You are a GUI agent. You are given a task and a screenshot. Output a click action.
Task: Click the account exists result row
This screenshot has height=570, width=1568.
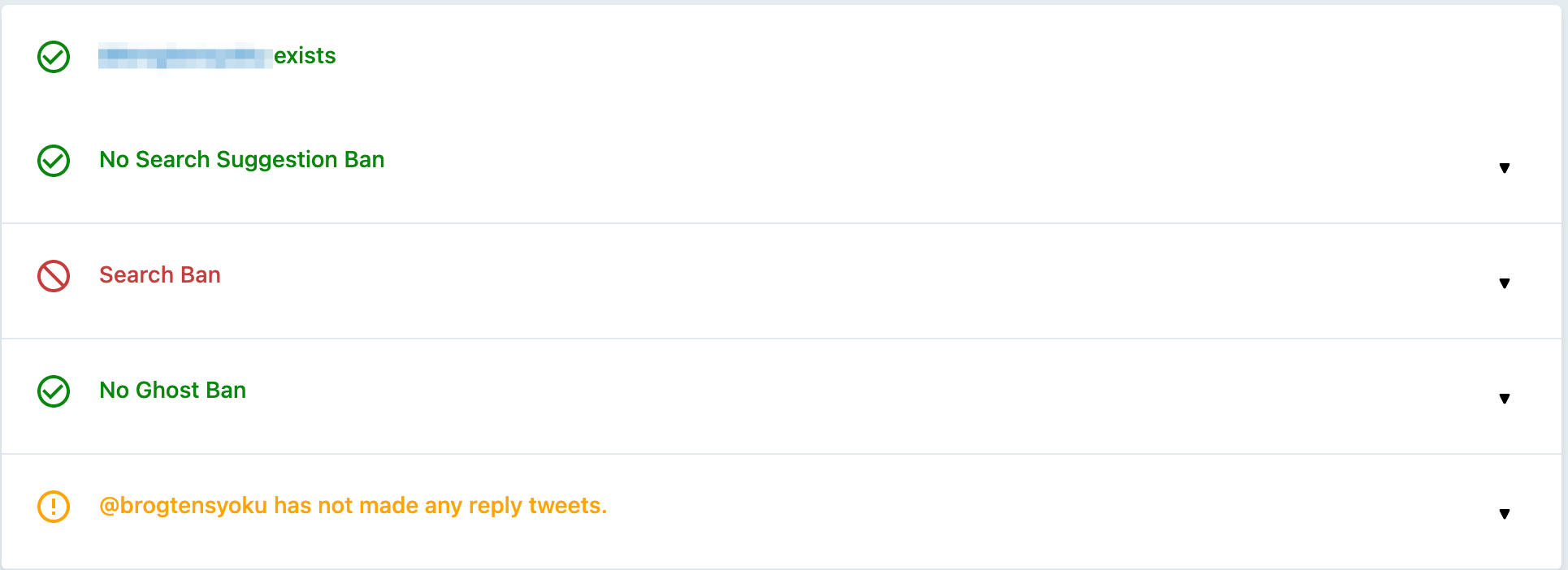(x=782, y=57)
